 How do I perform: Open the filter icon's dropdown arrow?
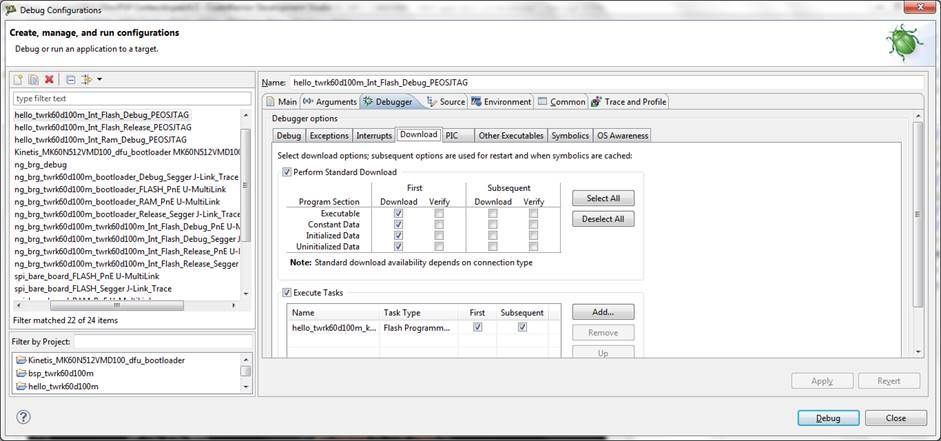click(99, 79)
